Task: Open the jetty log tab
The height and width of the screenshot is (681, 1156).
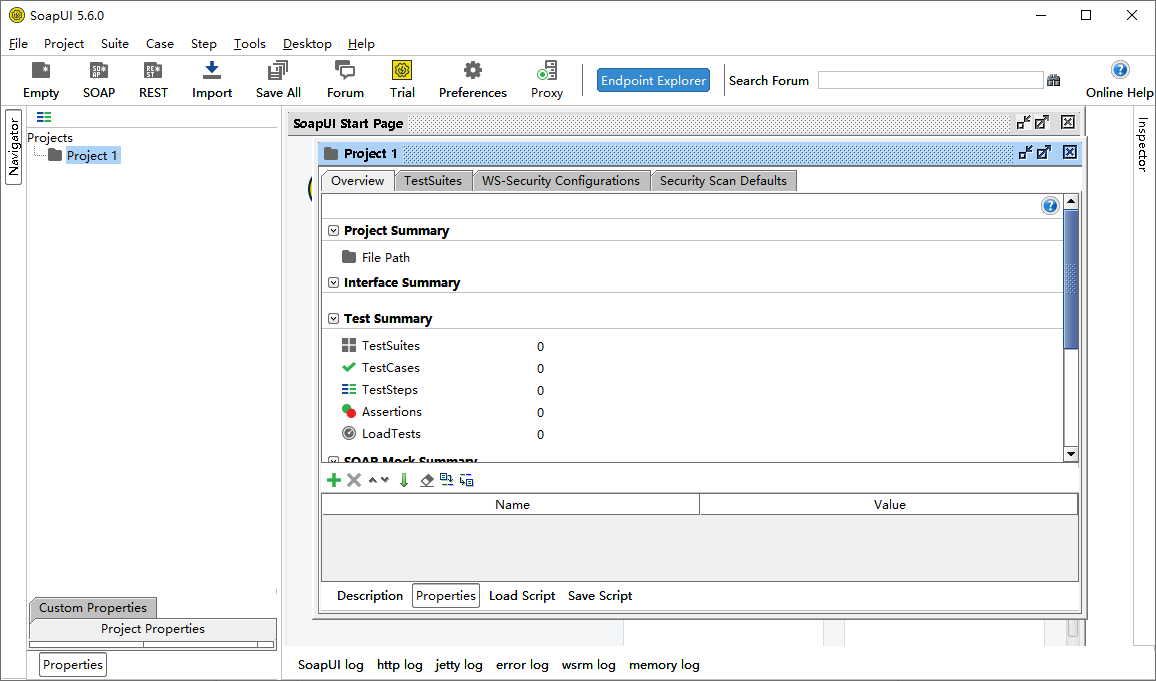Action: [459, 665]
